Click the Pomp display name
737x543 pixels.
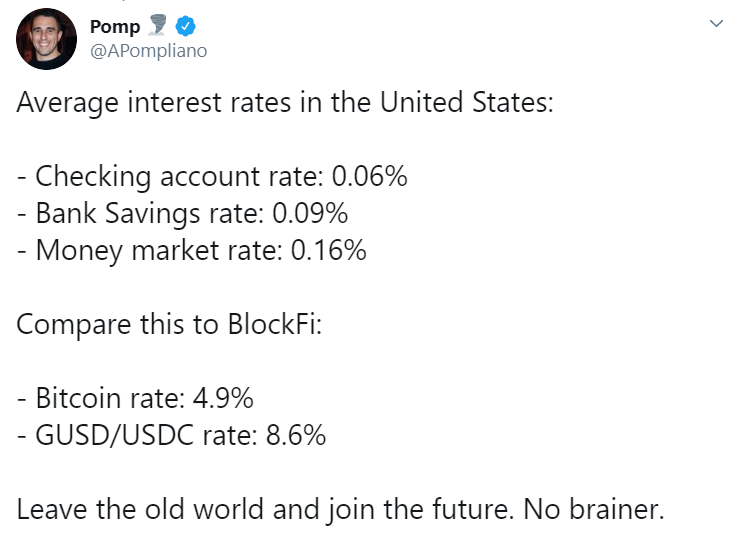pyautogui.click(x=115, y=27)
